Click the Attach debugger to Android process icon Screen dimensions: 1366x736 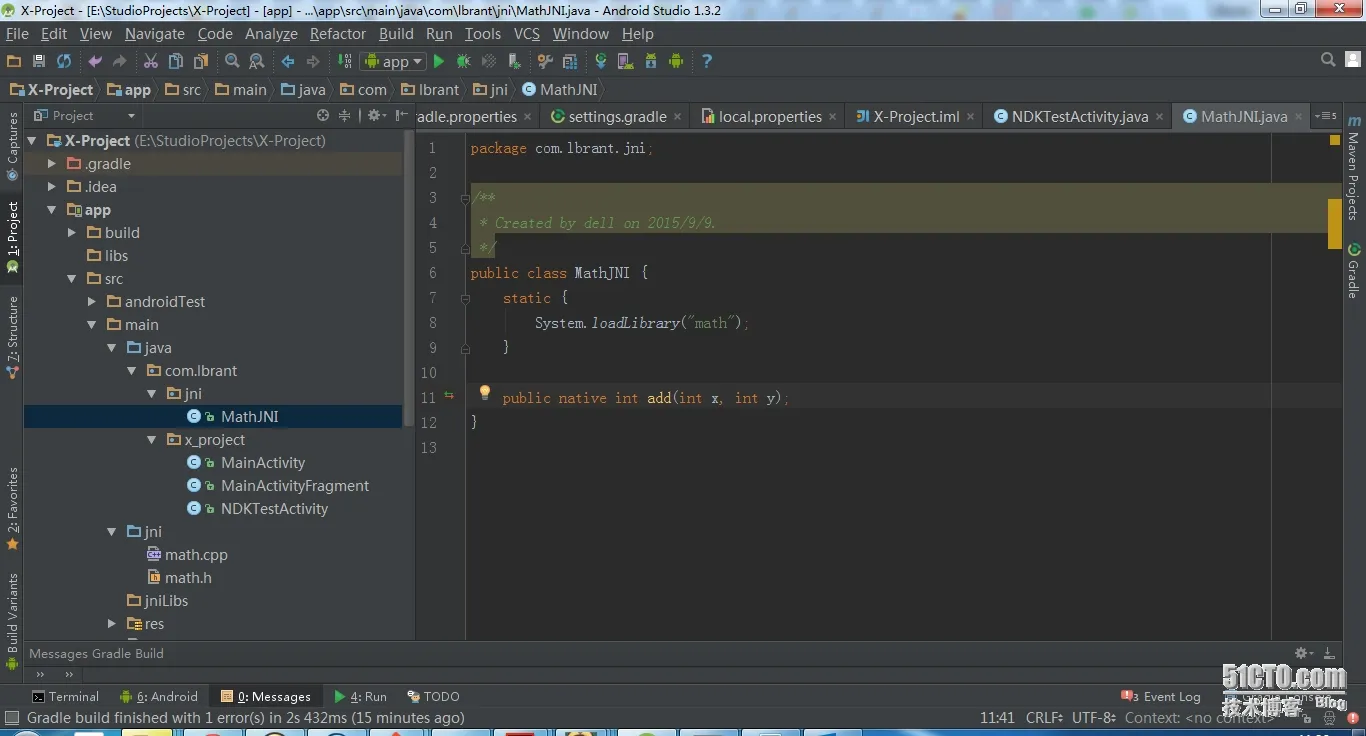pyautogui.click(x=514, y=61)
